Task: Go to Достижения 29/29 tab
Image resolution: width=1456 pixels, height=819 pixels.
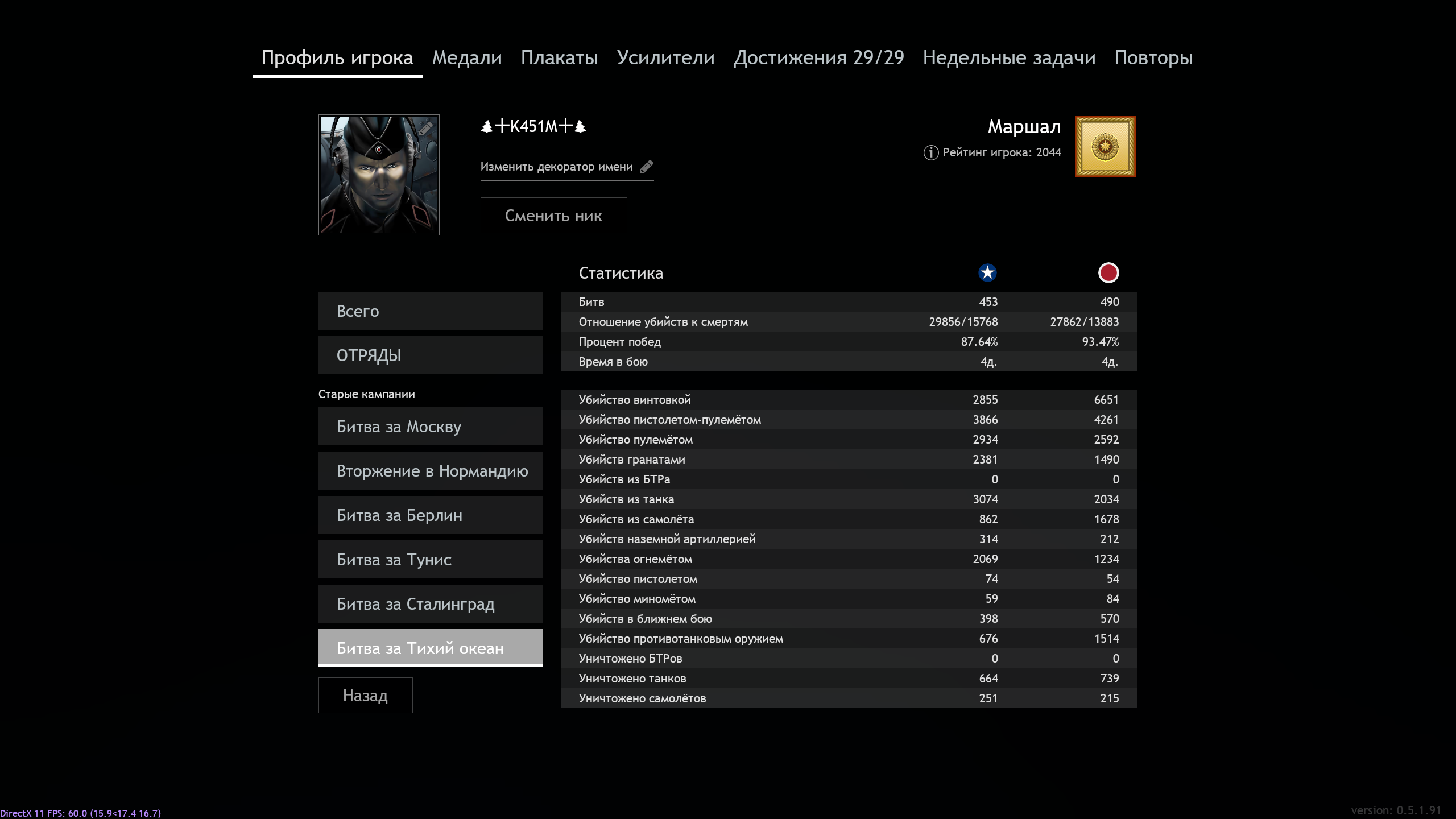Action: (818, 58)
